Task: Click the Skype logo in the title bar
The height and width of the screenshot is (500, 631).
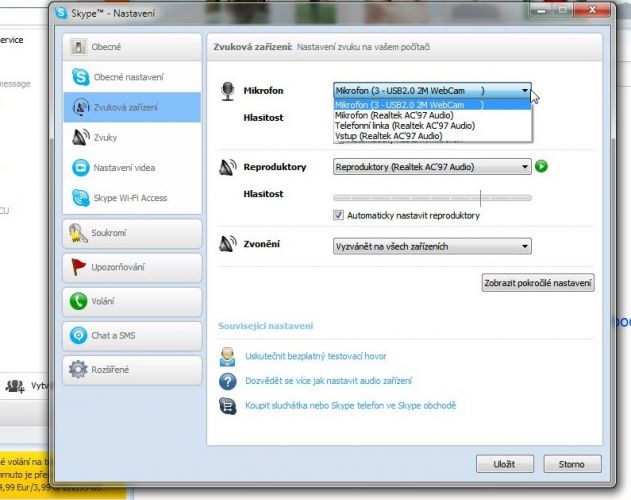Action: point(61,13)
